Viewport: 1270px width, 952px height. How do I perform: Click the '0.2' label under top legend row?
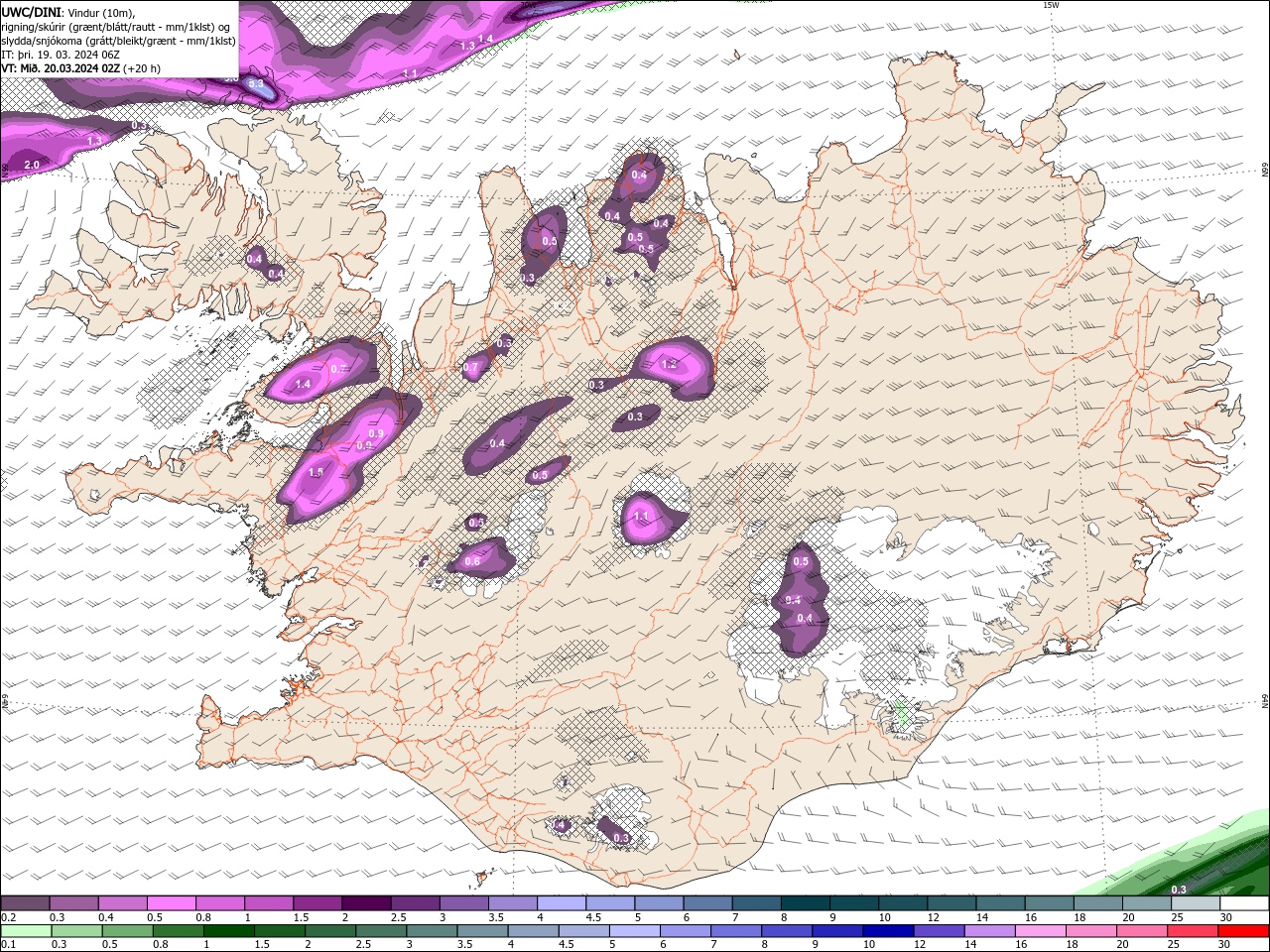8,917
